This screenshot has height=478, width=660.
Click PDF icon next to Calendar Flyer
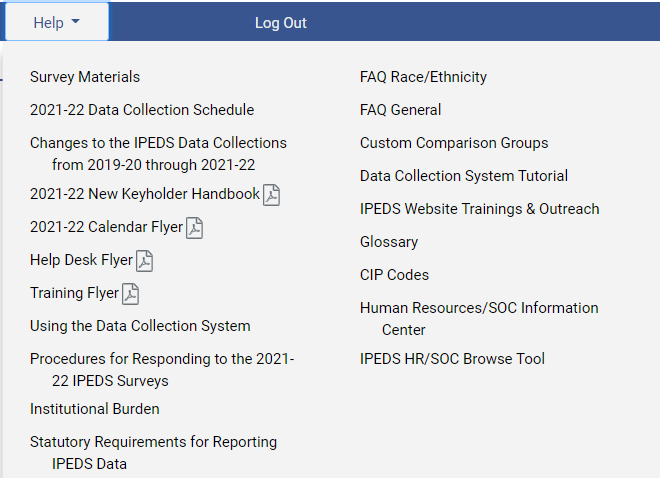194,228
